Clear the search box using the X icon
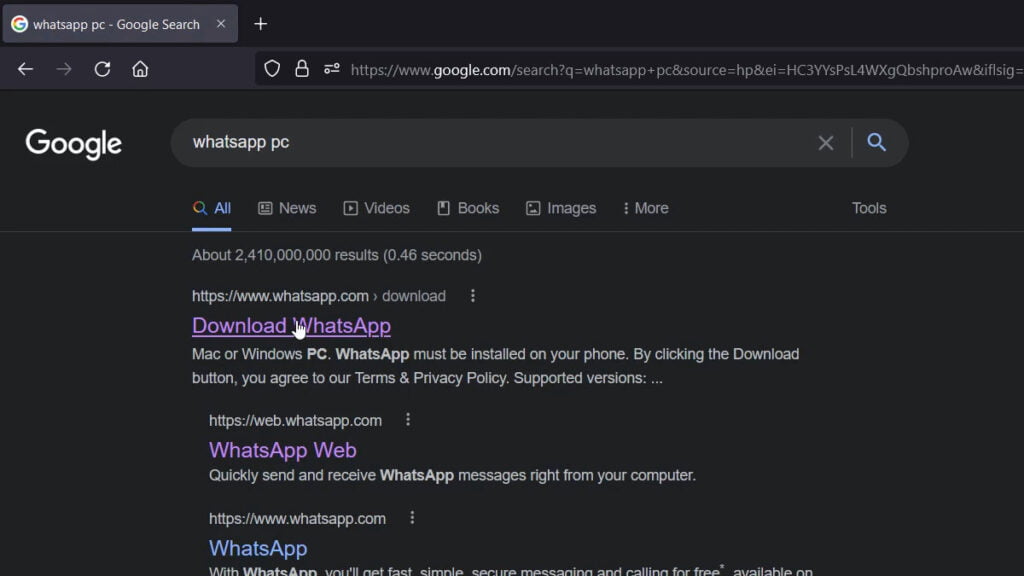The width and height of the screenshot is (1024, 576). click(x=826, y=142)
